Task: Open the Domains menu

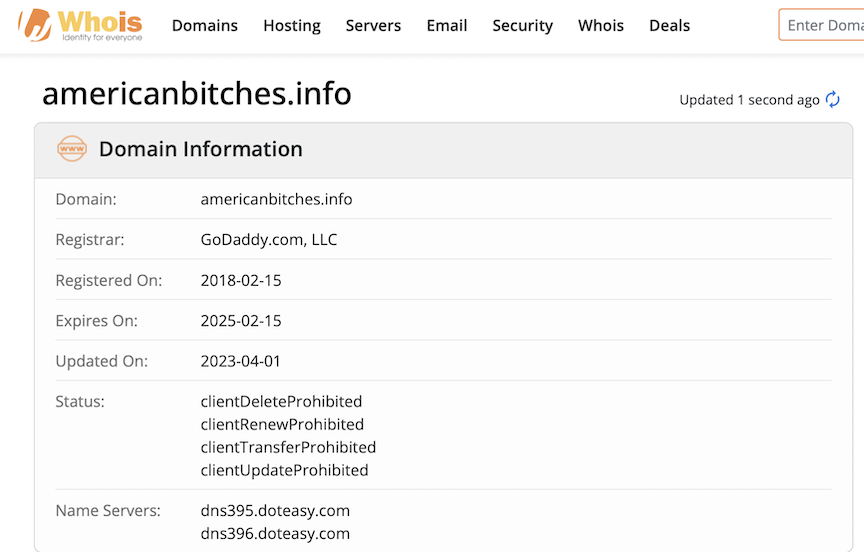Action: click(x=205, y=26)
